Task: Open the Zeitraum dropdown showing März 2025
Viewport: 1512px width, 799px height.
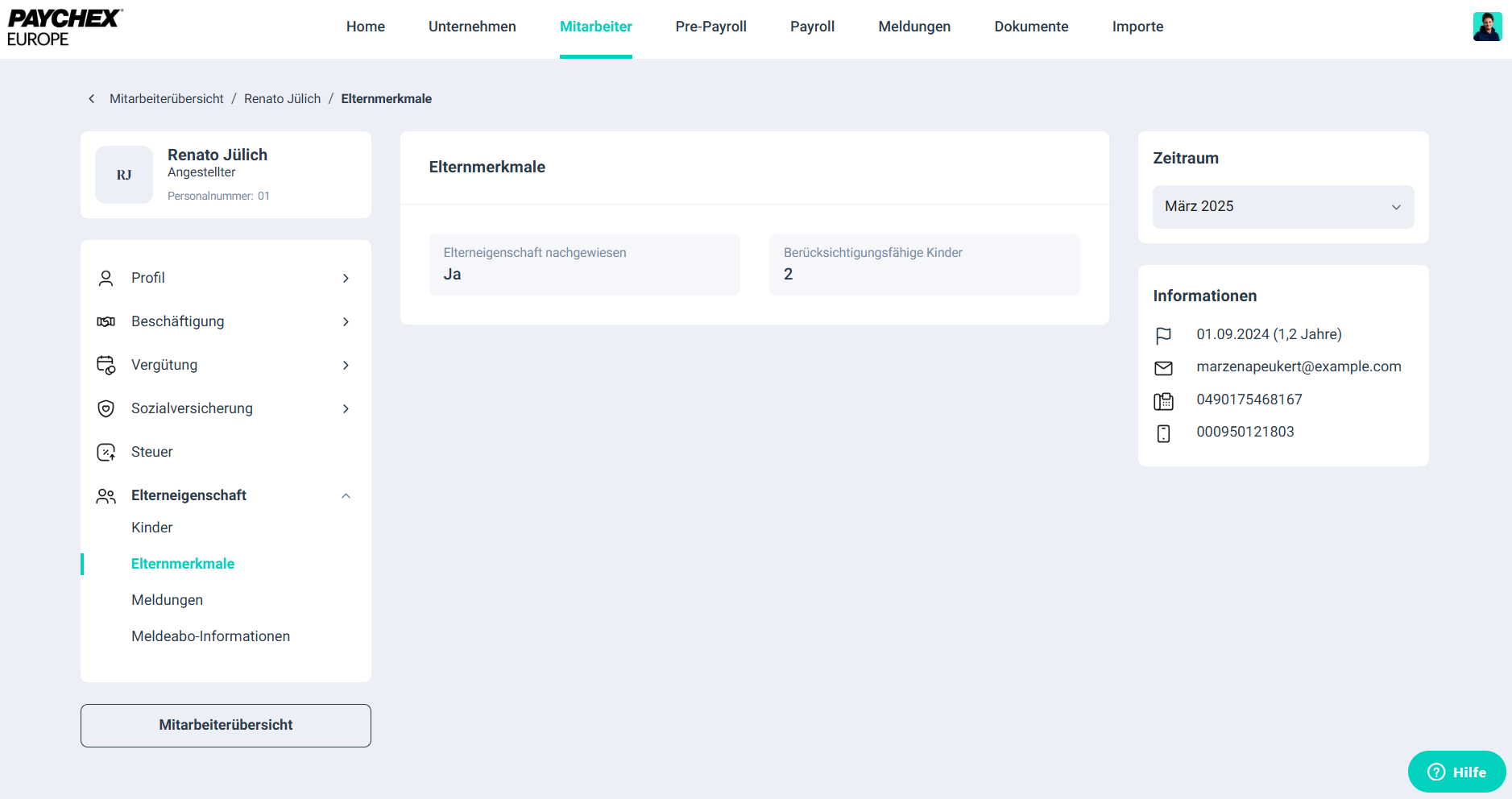Action: click(1282, 207)
